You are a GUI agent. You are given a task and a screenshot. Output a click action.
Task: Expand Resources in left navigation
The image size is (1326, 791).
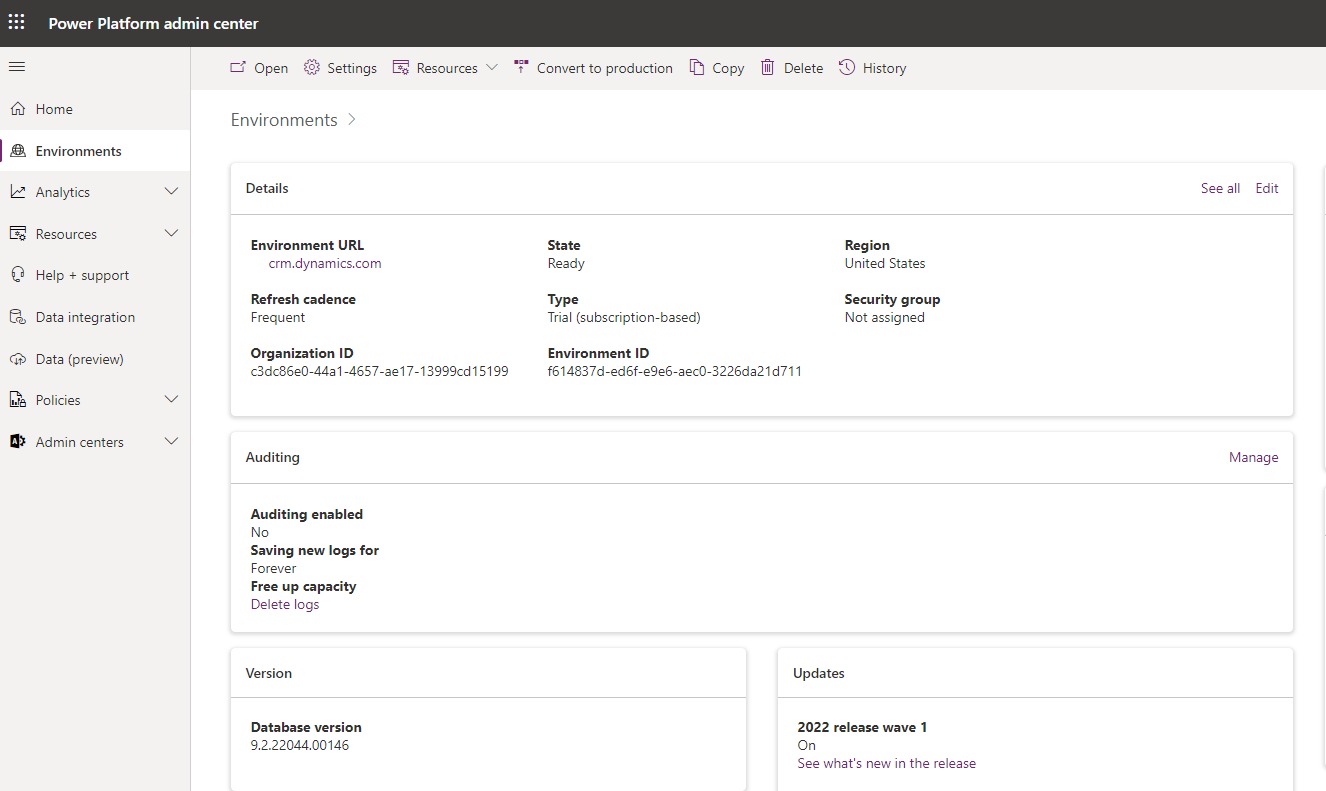pos(171,234)
